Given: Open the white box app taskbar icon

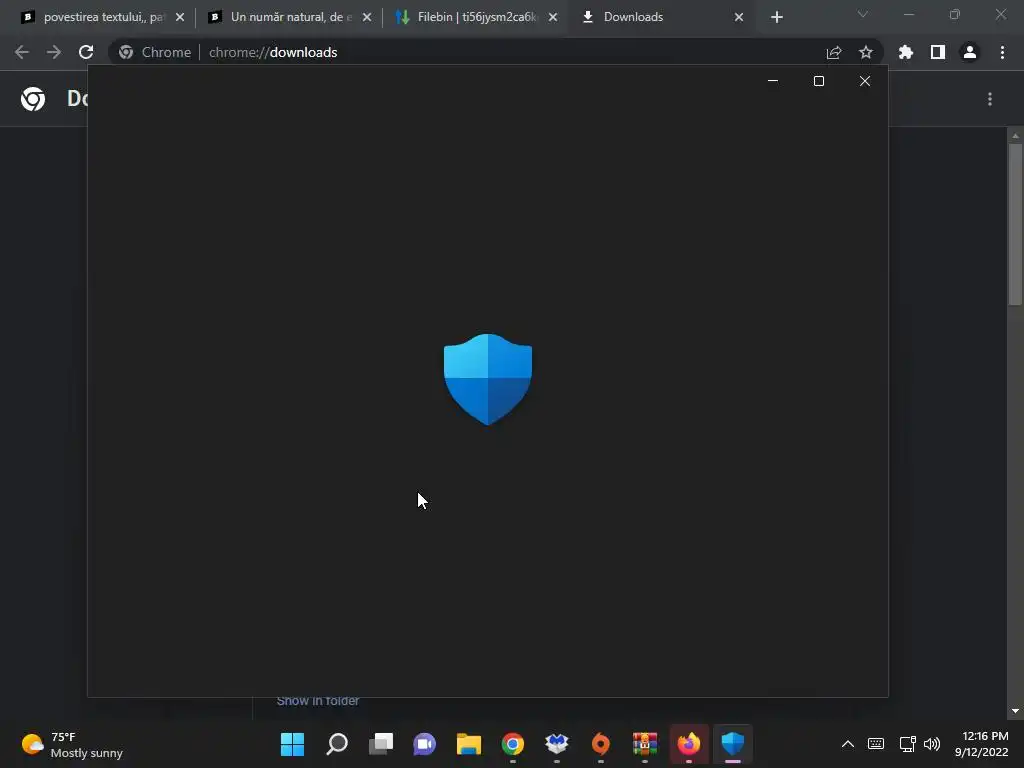Looking at the screenshot, I should point(557,744).
